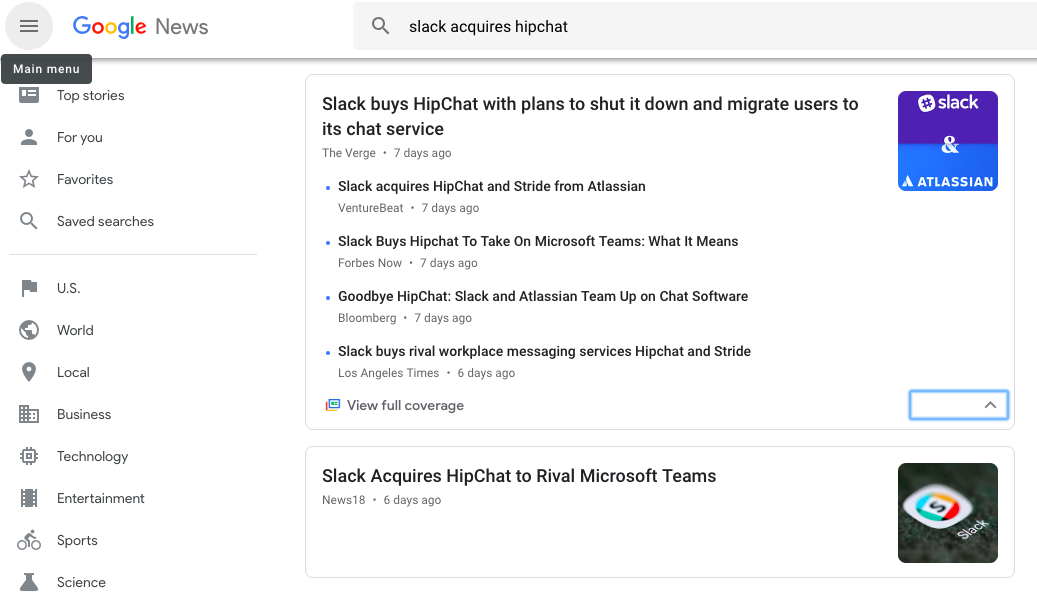The height and width of the screenshot is (592, 1037).
Task: Select Business section in sidebar
Action: 84,414
